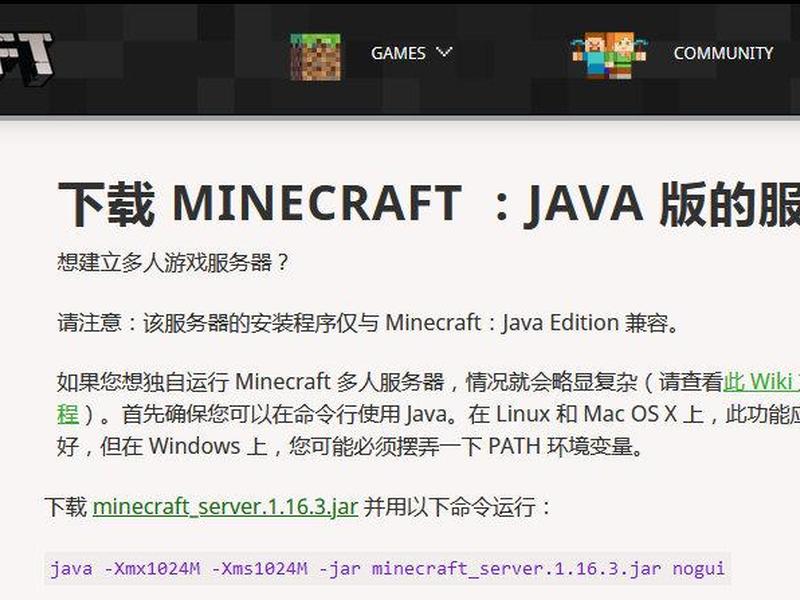Click the Minecraft logo in the header
Screen dimensions: 800x600
[x=26, y=58]
